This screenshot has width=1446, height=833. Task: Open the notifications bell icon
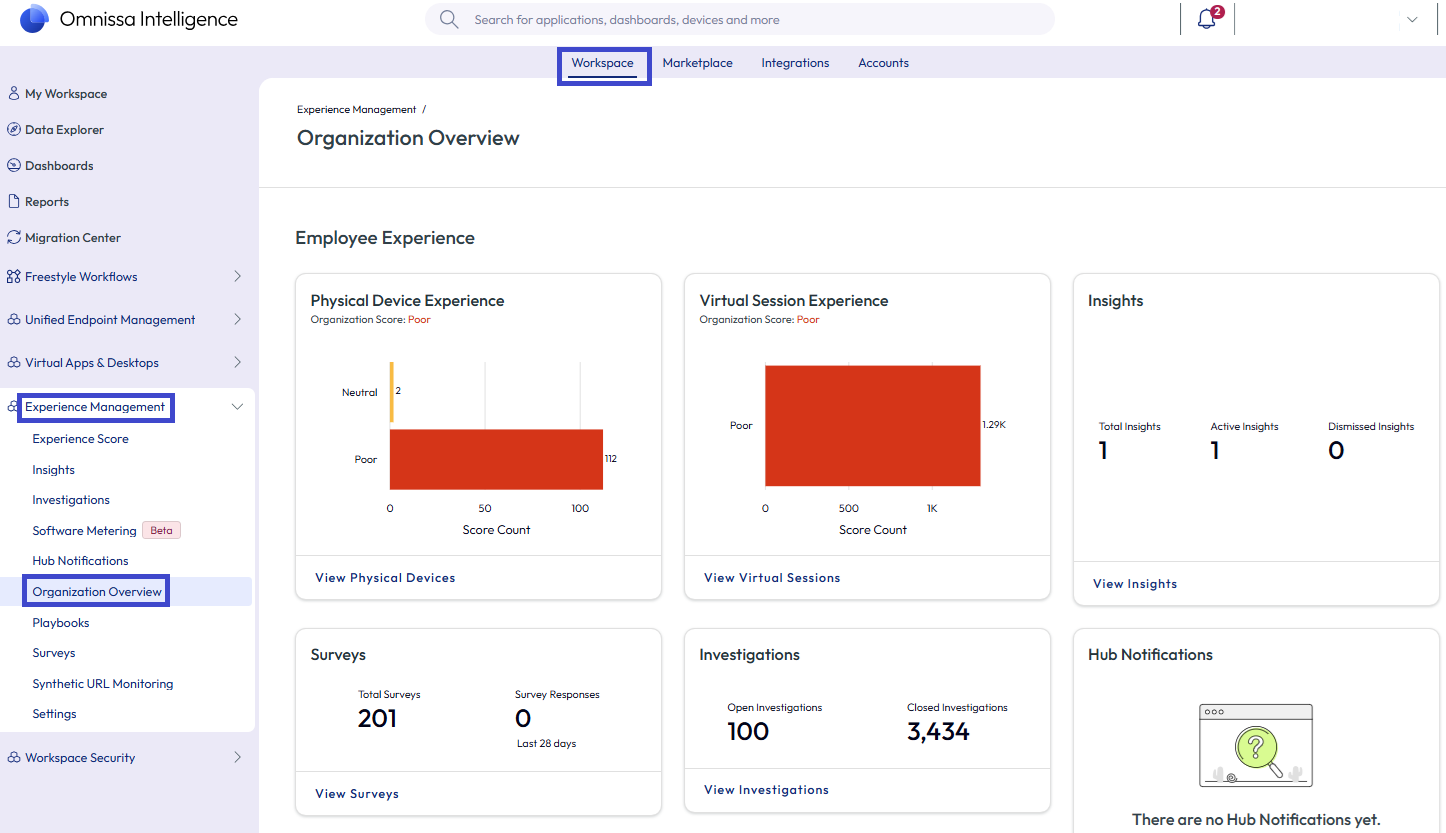tap(1207, 19)
